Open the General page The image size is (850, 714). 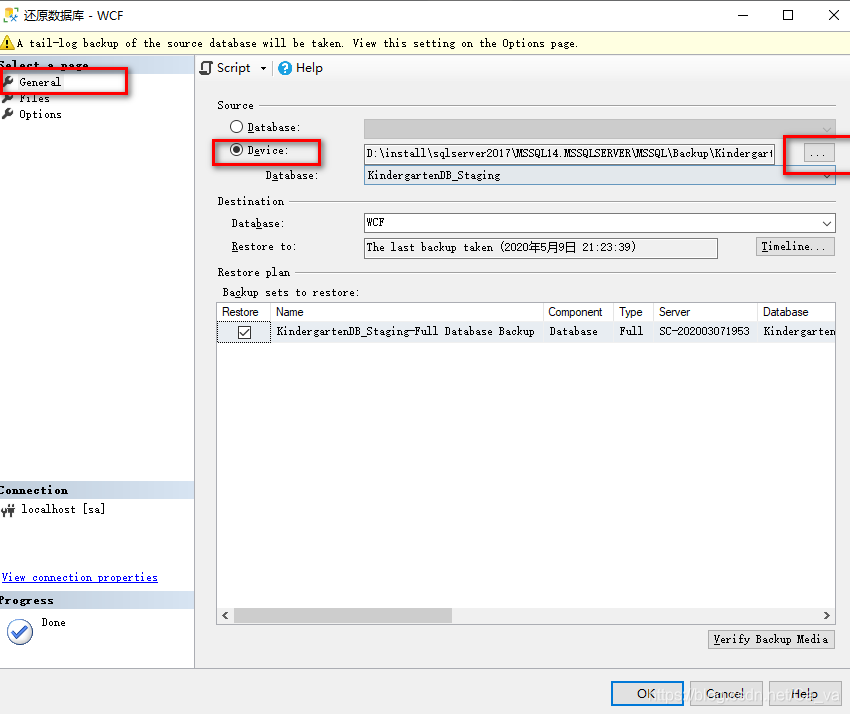(40, 82)
